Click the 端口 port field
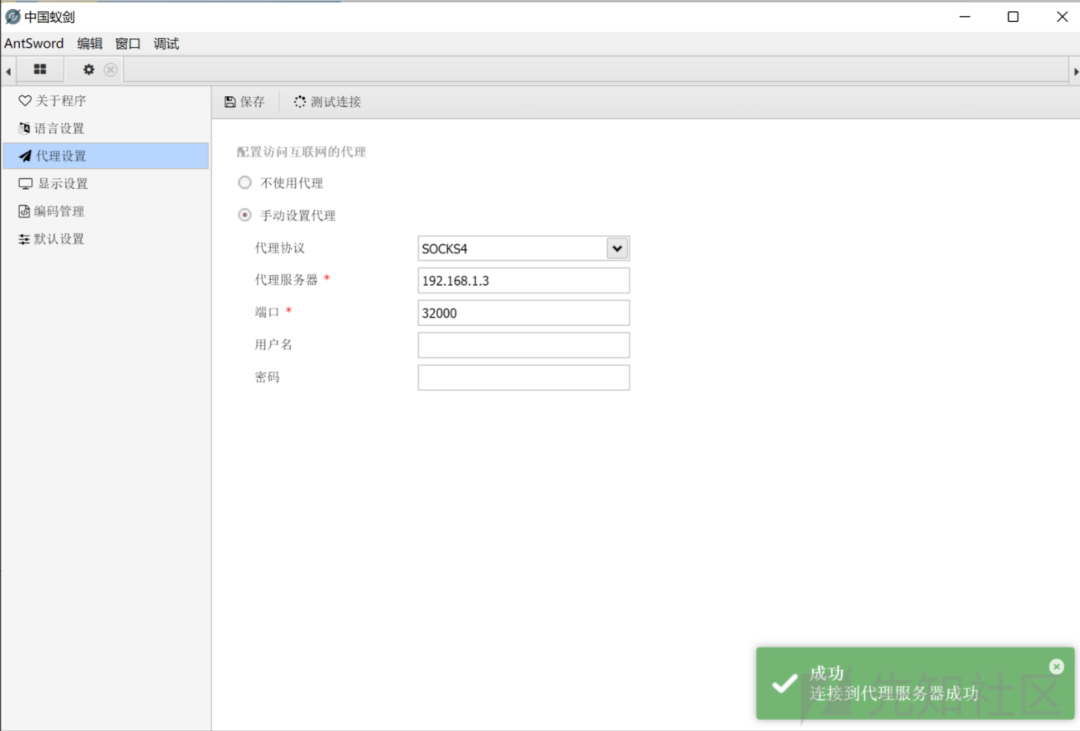 click(x=523, y=313)
